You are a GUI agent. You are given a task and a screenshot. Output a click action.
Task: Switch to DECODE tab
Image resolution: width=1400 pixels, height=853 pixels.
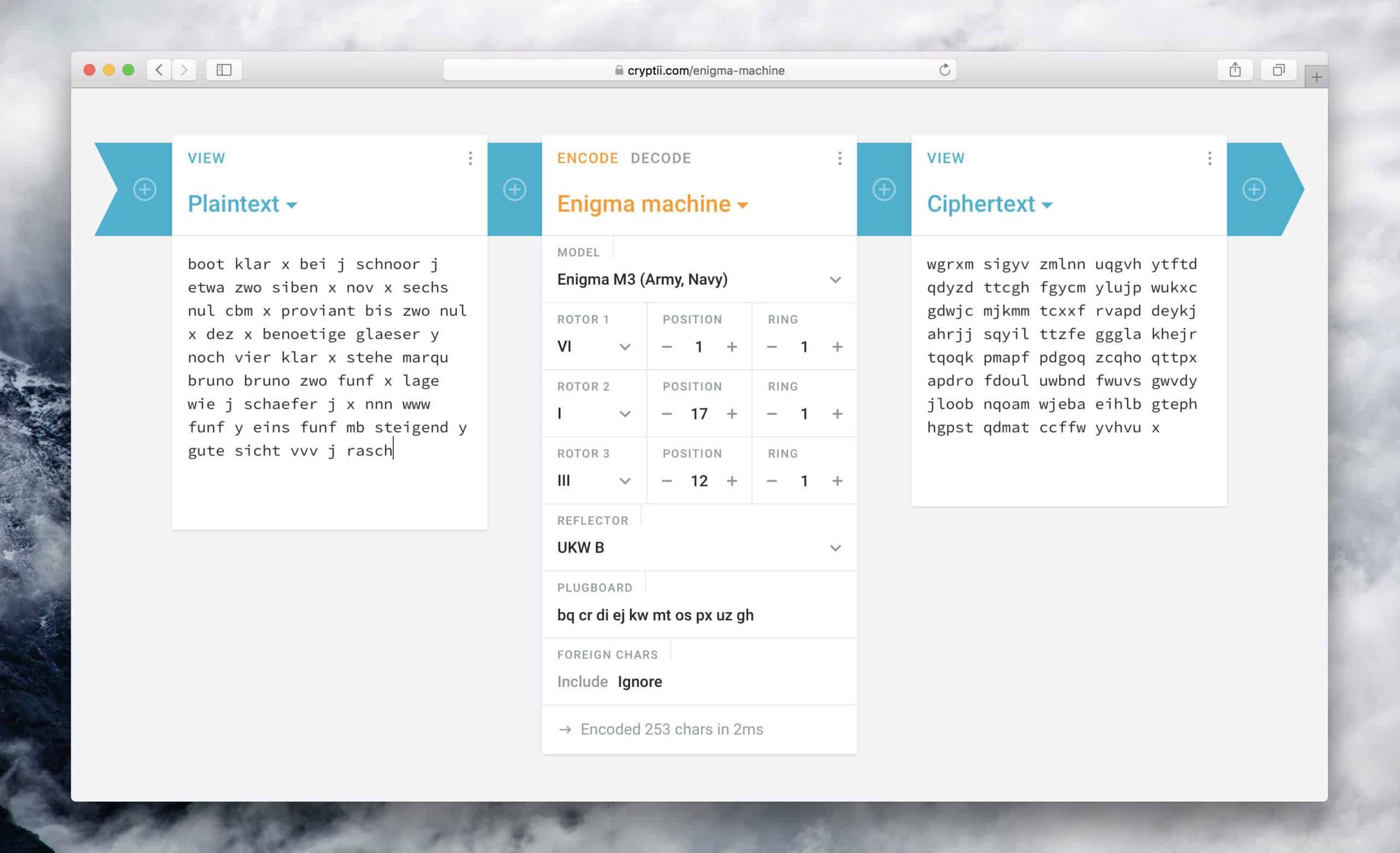[661, 158]
